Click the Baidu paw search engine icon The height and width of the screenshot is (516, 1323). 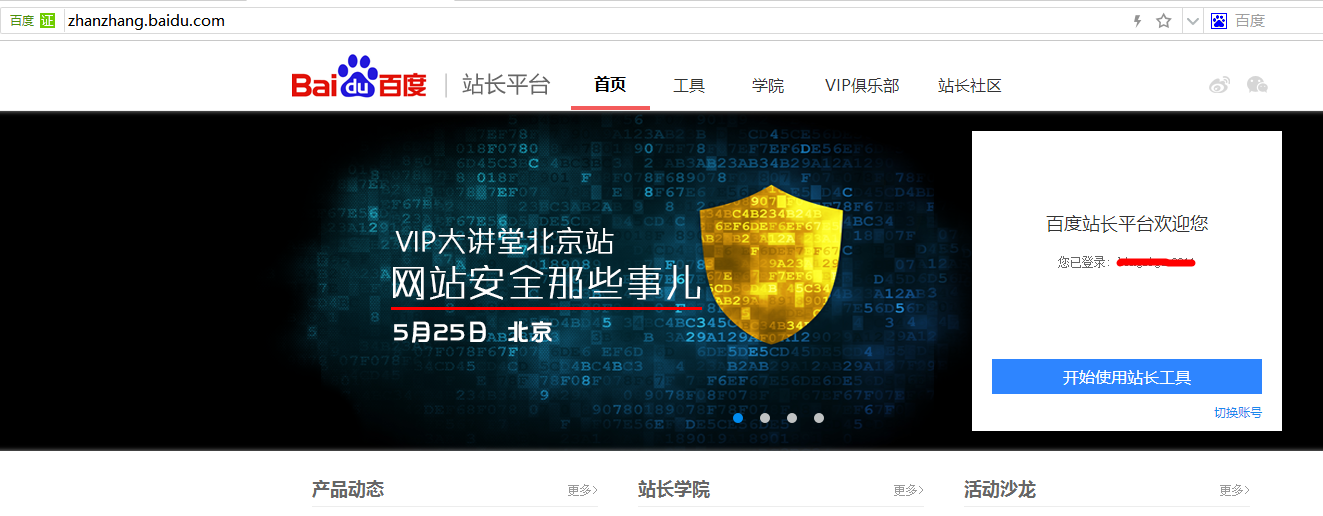pos(1219,21)
